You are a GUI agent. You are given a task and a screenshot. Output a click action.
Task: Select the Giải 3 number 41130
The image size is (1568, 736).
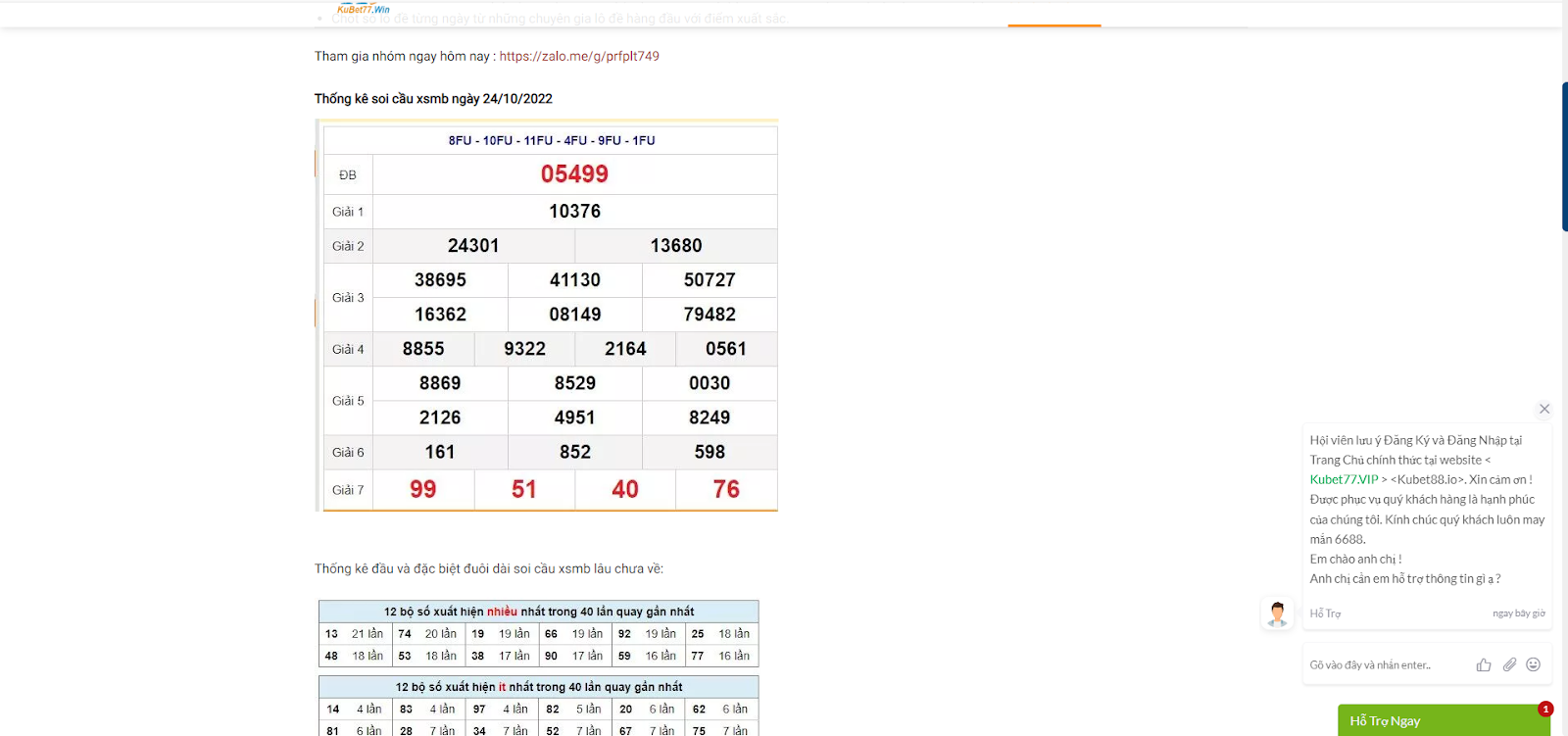click(x=574, y=280)
